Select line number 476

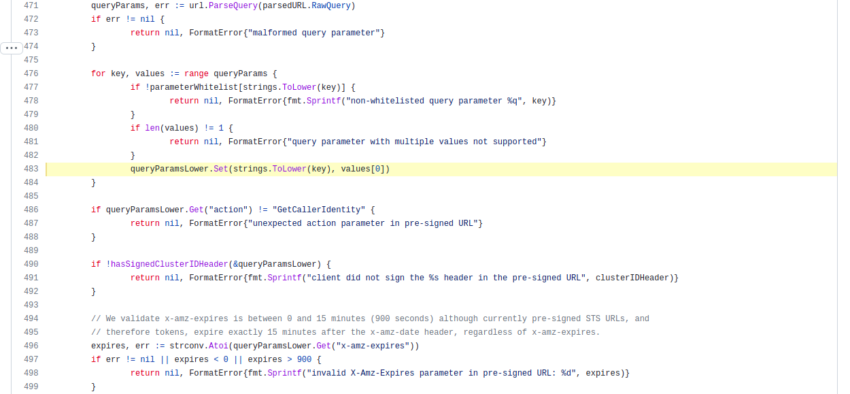coord(31,74)
